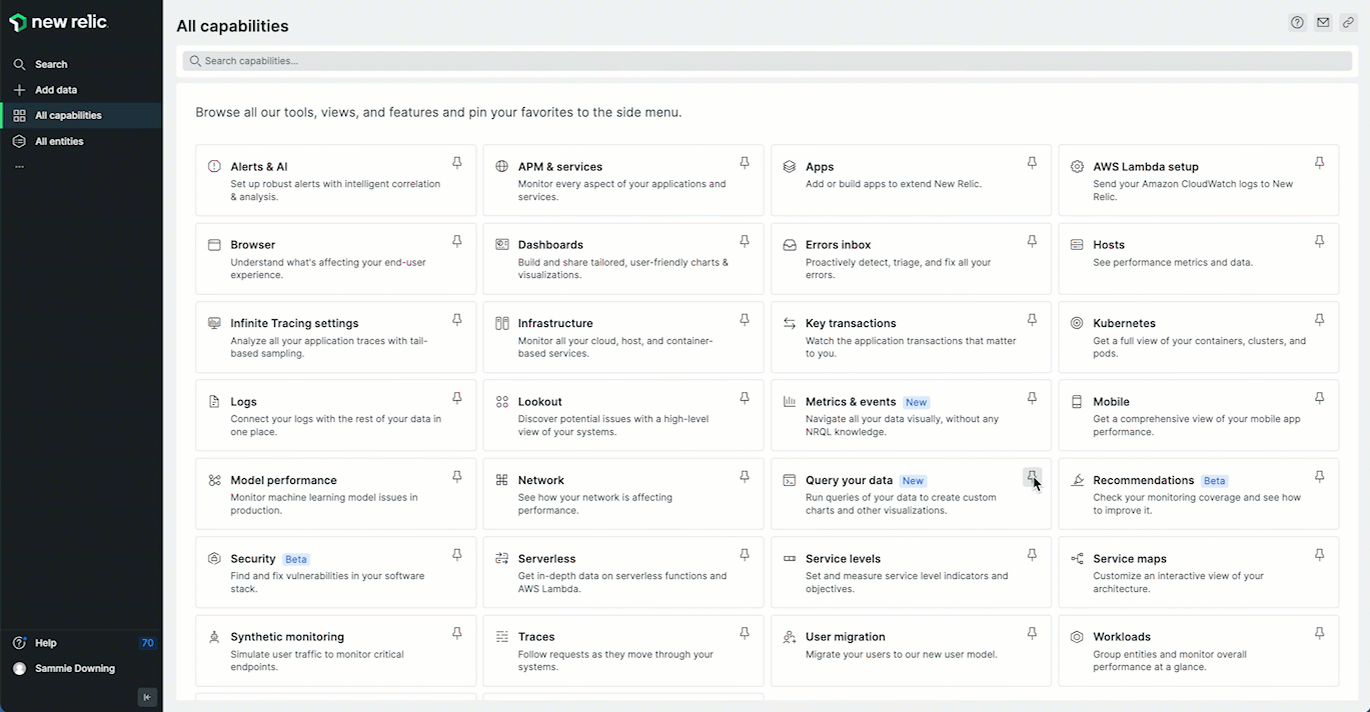Open the Logs capability
This screenshot has width=1370, height=712.
244,402
